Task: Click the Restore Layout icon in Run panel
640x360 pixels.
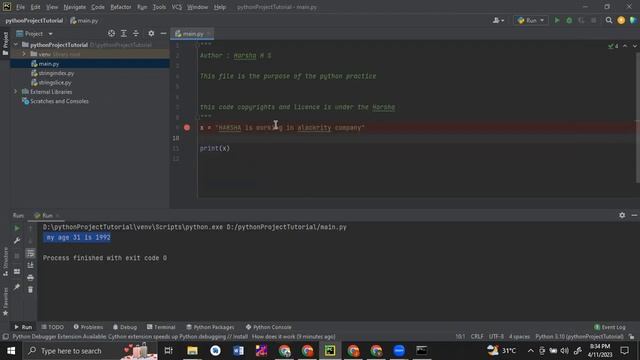Action: 17,271
